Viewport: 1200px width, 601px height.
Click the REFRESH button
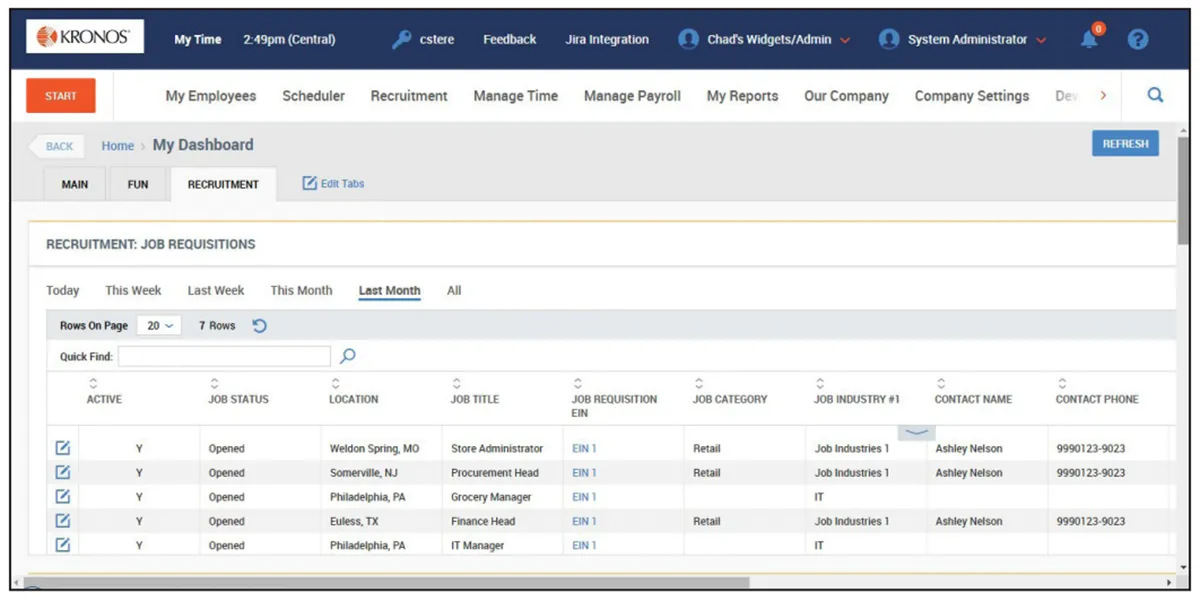click(1125, 144)
